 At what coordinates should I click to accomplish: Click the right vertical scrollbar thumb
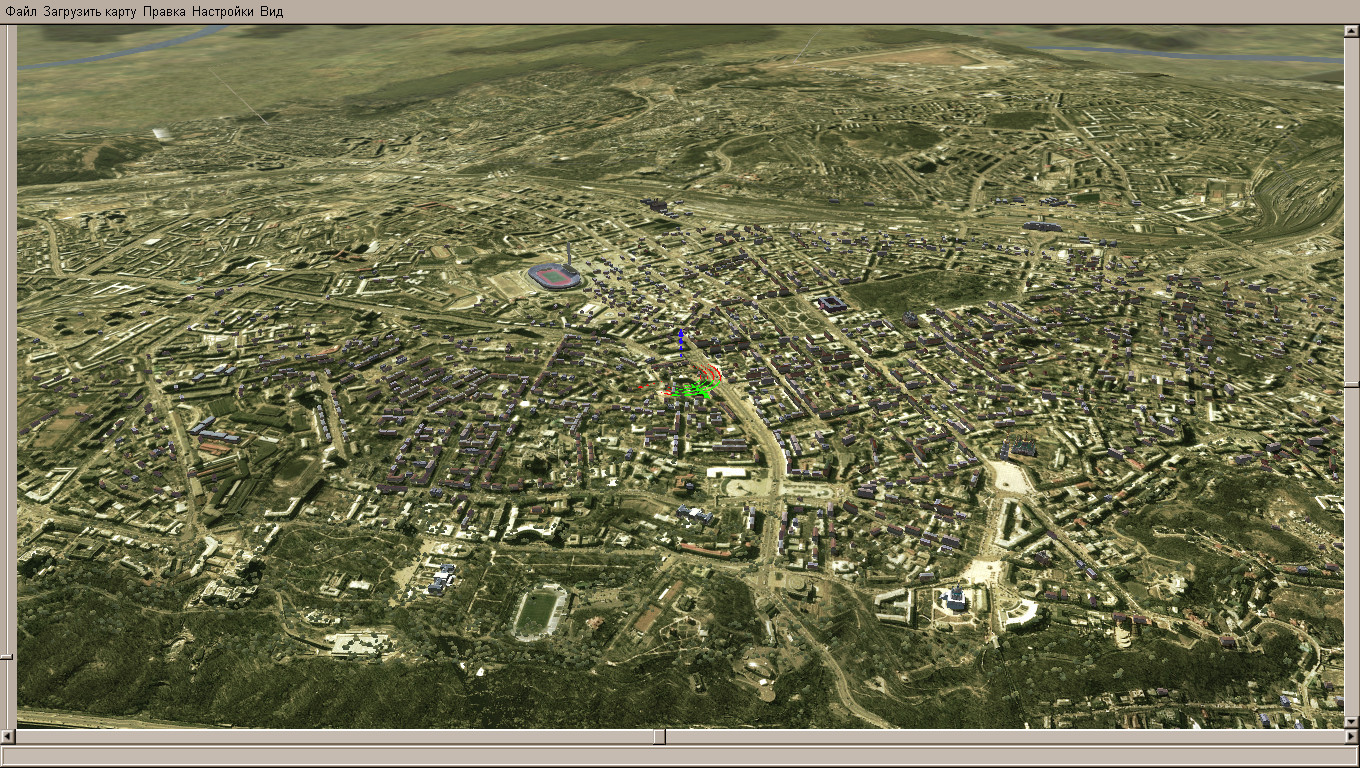[x=1351, y=383]
